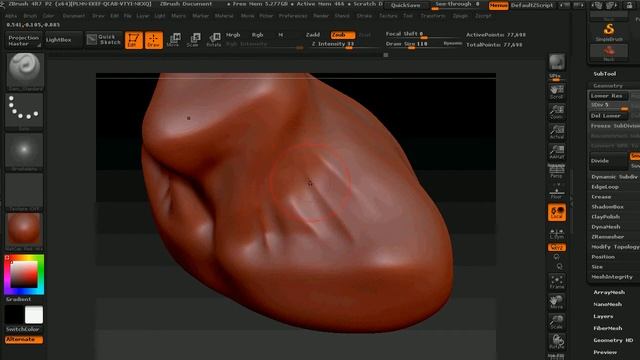Viewport: 640px width, 360px height.
Task: Open the red material sphere selector
Action: (24, 231)
